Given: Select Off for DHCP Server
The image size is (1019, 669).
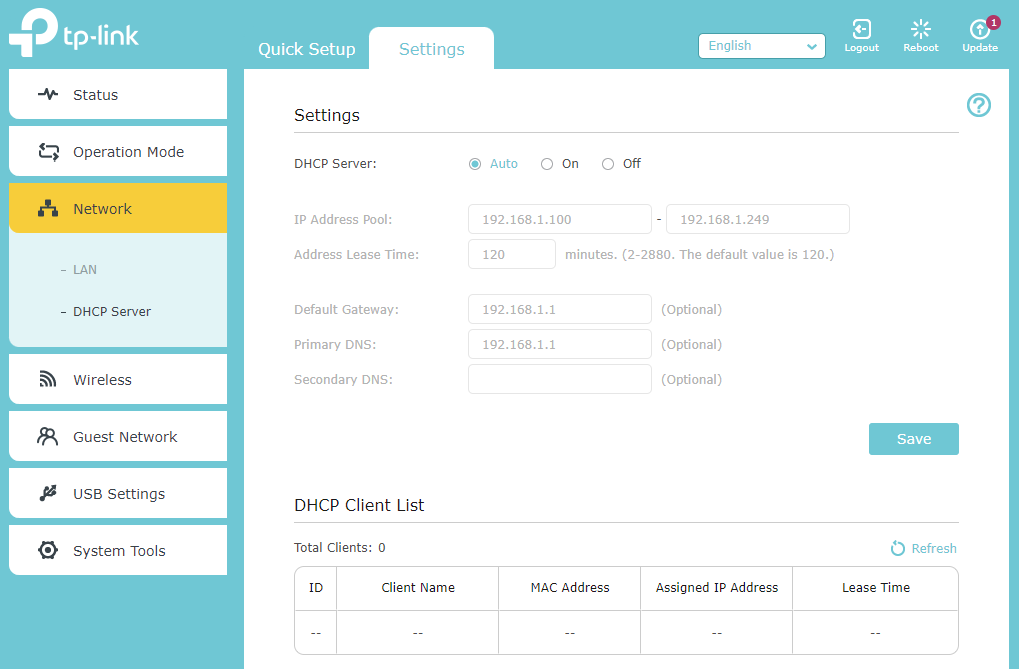Looking at the screenshot, I should (x=608, y=164).
